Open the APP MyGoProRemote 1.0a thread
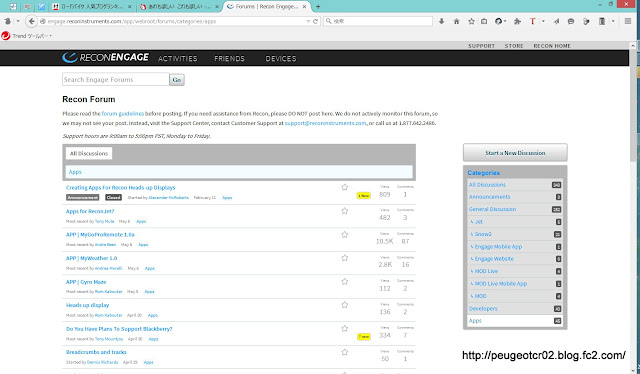 100,235
